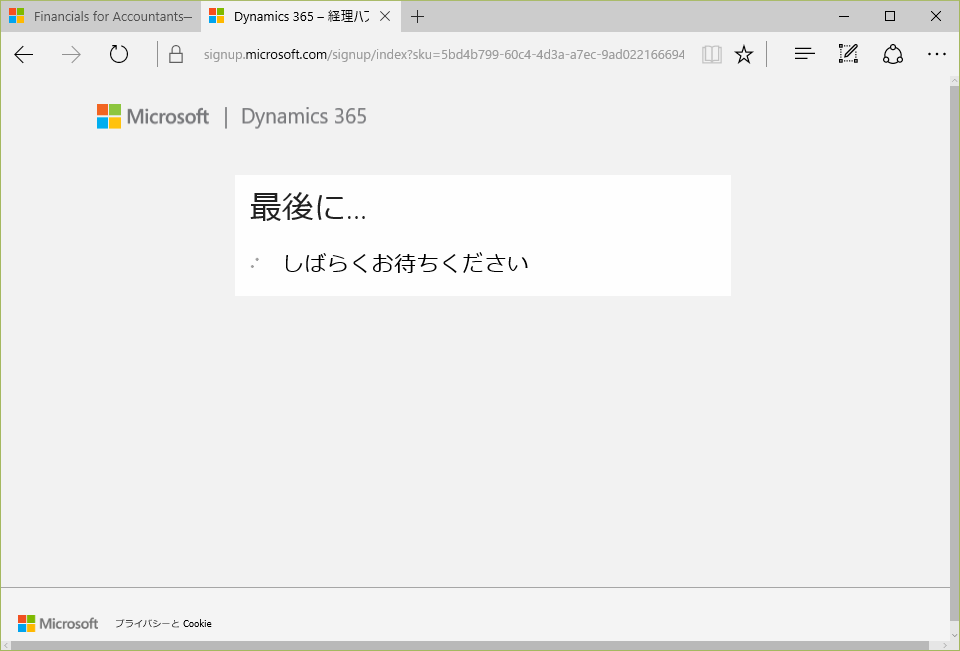Screen dimensions: 960x651
Task: Click the Dynamics 365 header text
Action: click(x=304, y=116)
